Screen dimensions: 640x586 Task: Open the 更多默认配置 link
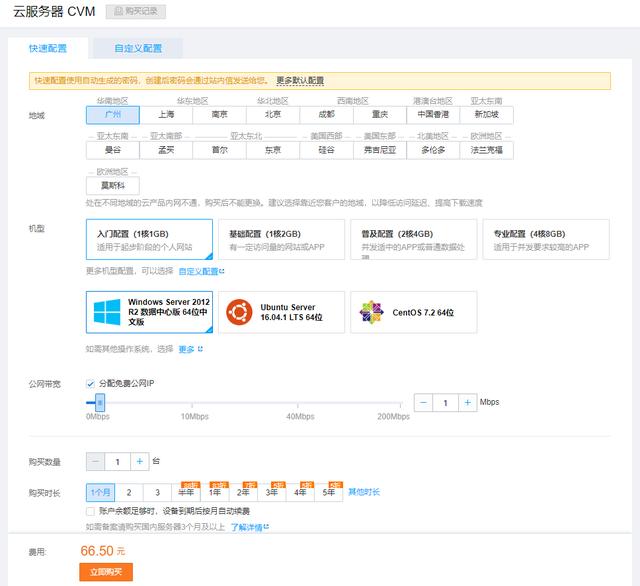pos(300,80)
